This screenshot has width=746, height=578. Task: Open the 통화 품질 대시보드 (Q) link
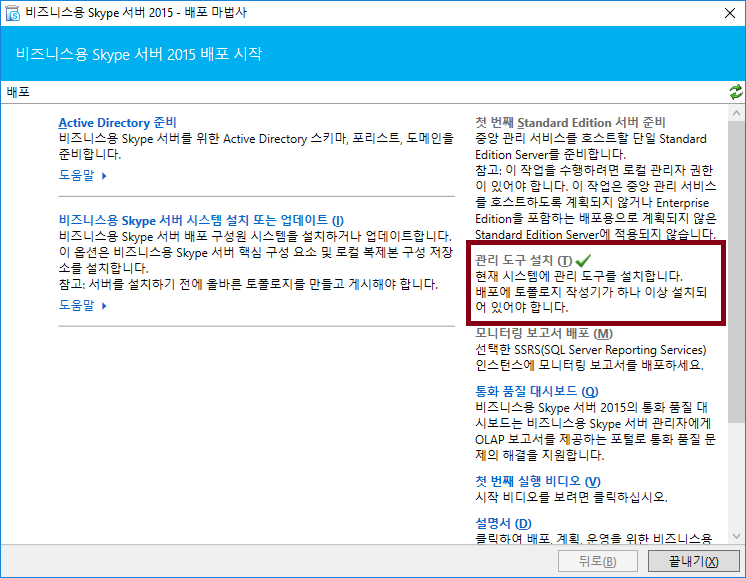click(537, 391)
